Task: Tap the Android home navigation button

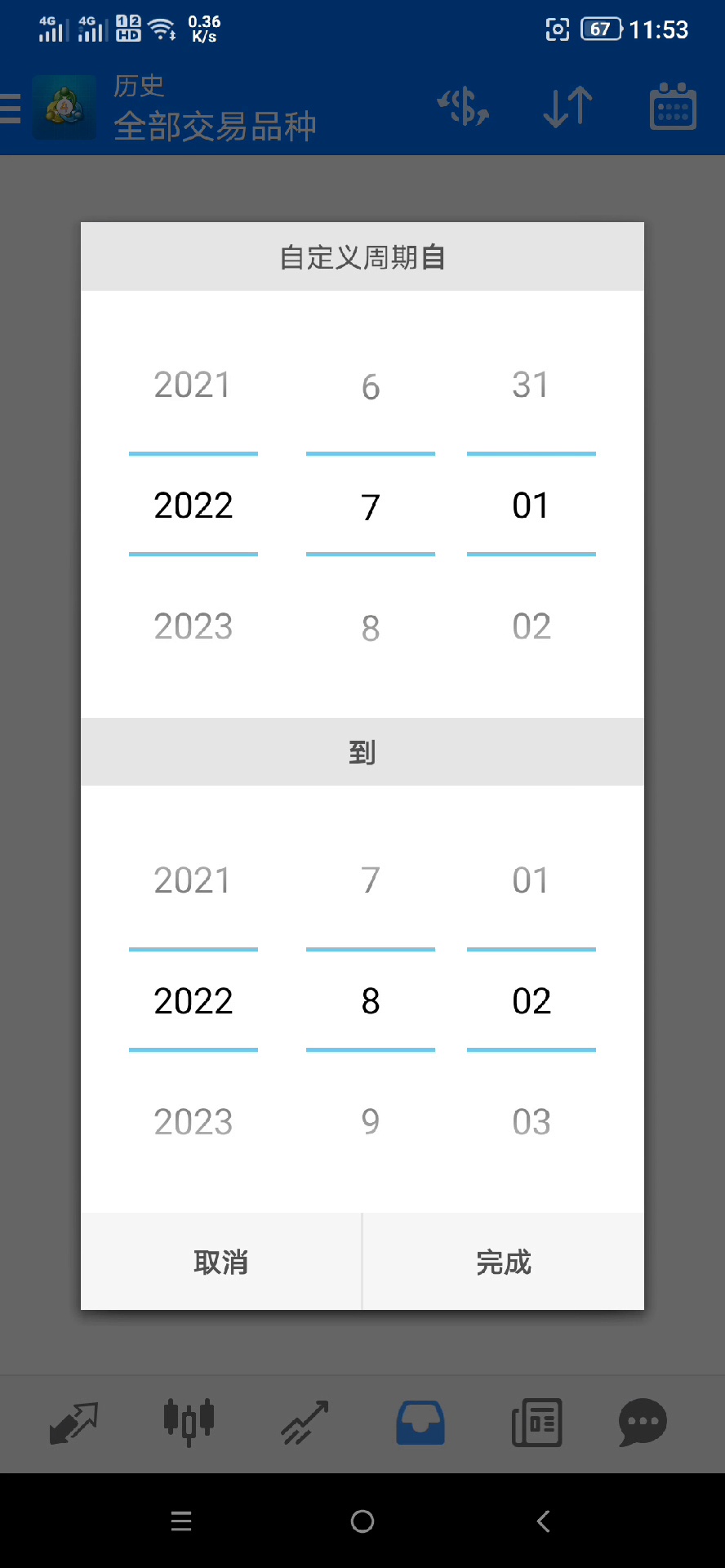Action: coord(362,1521)
